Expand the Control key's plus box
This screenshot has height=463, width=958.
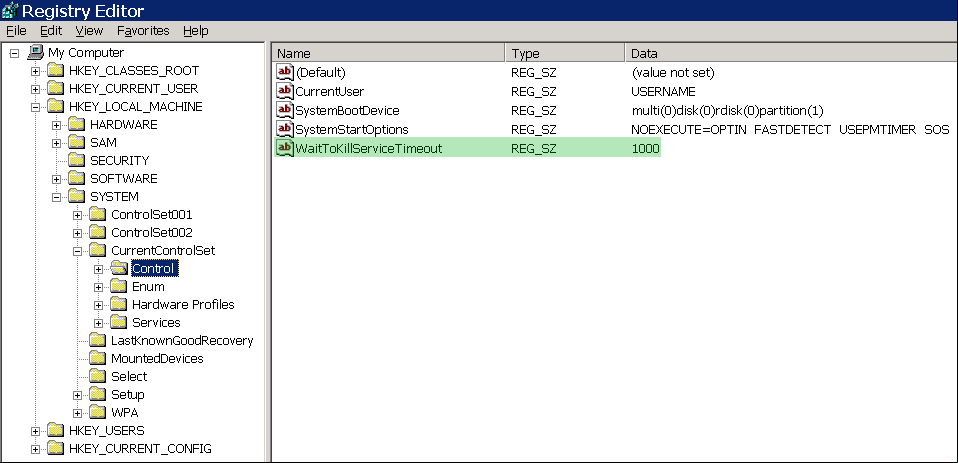98,269
